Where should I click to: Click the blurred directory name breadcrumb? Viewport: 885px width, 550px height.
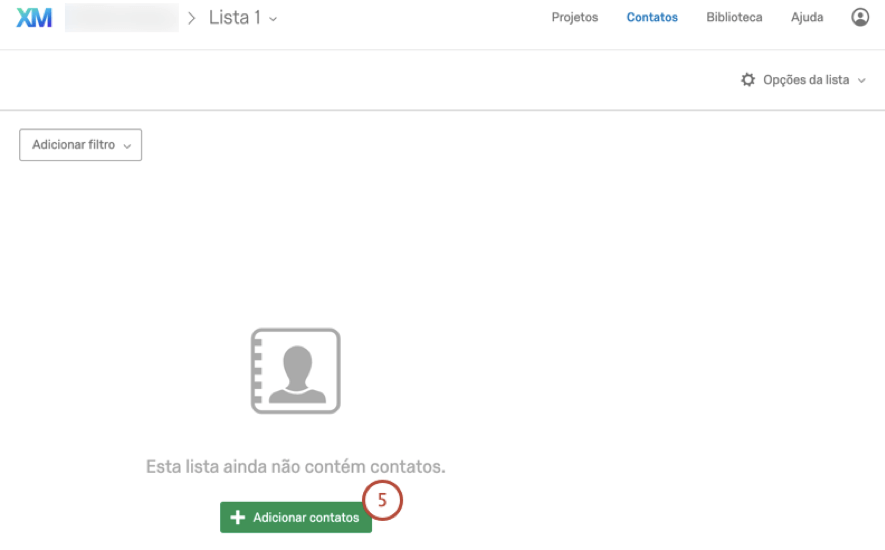[122, 18]
